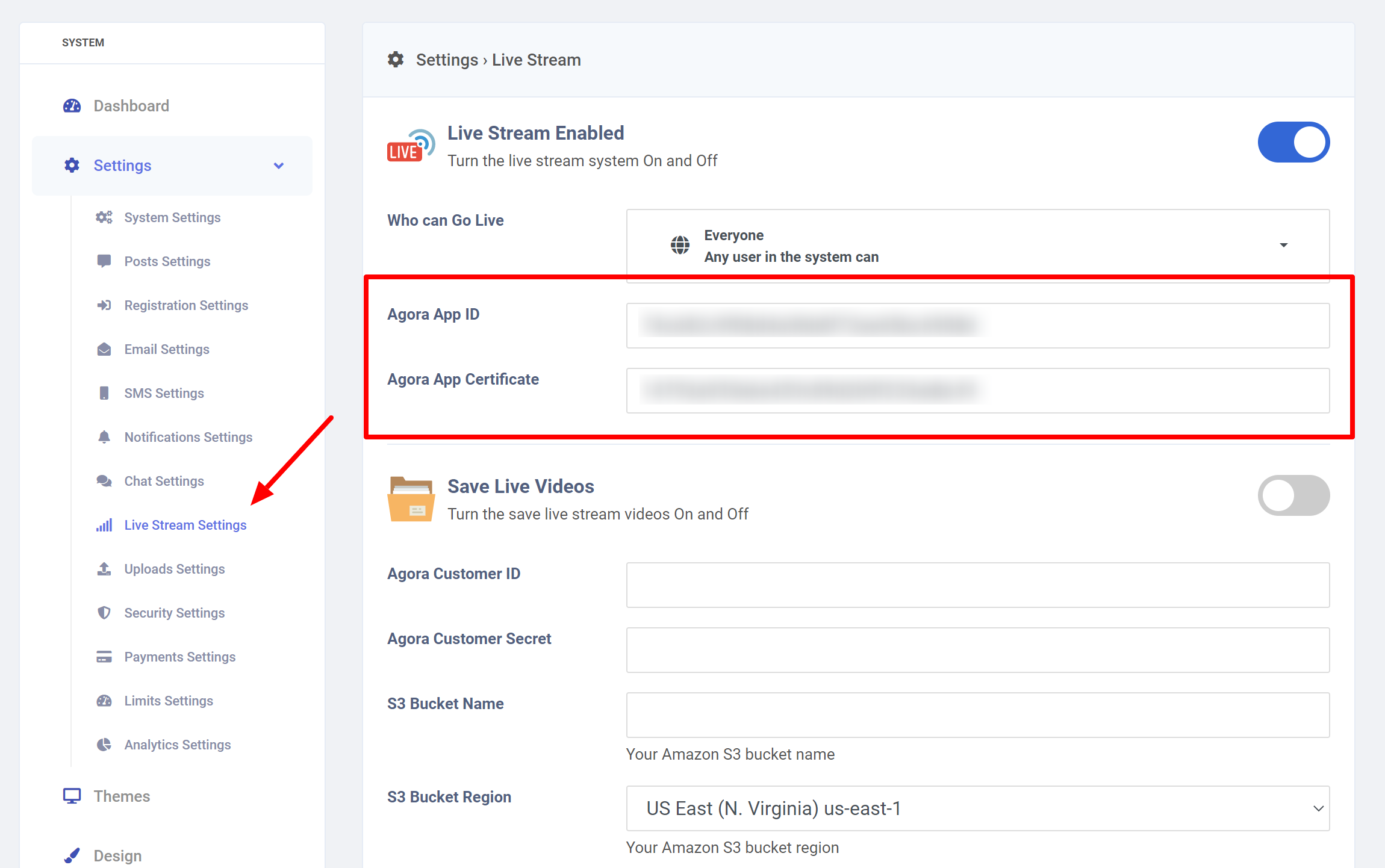Image resolution: width=1385 pixels, height=868 pixels.
Task: Open the Who can Go Live dropdown
Action: [977, 246]
